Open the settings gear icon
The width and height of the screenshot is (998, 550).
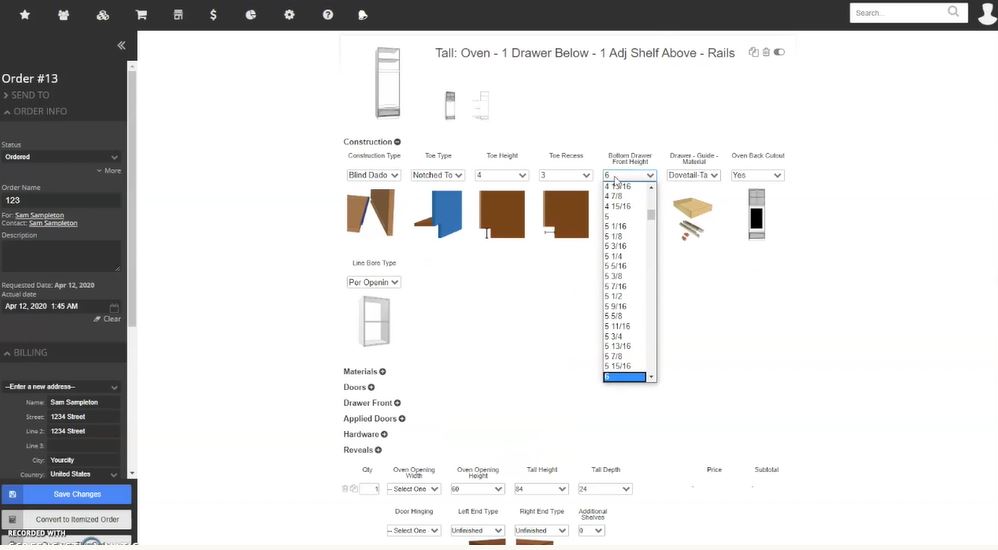[x=290, y=15]
